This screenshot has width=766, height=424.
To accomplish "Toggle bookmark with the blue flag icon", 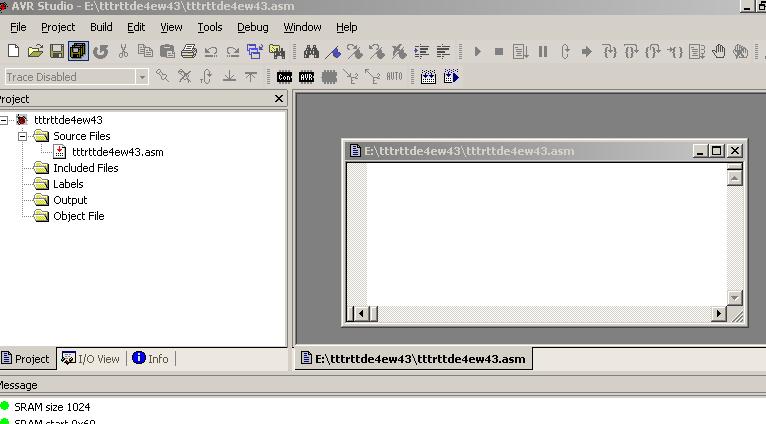I will click(x=333, y=51).
